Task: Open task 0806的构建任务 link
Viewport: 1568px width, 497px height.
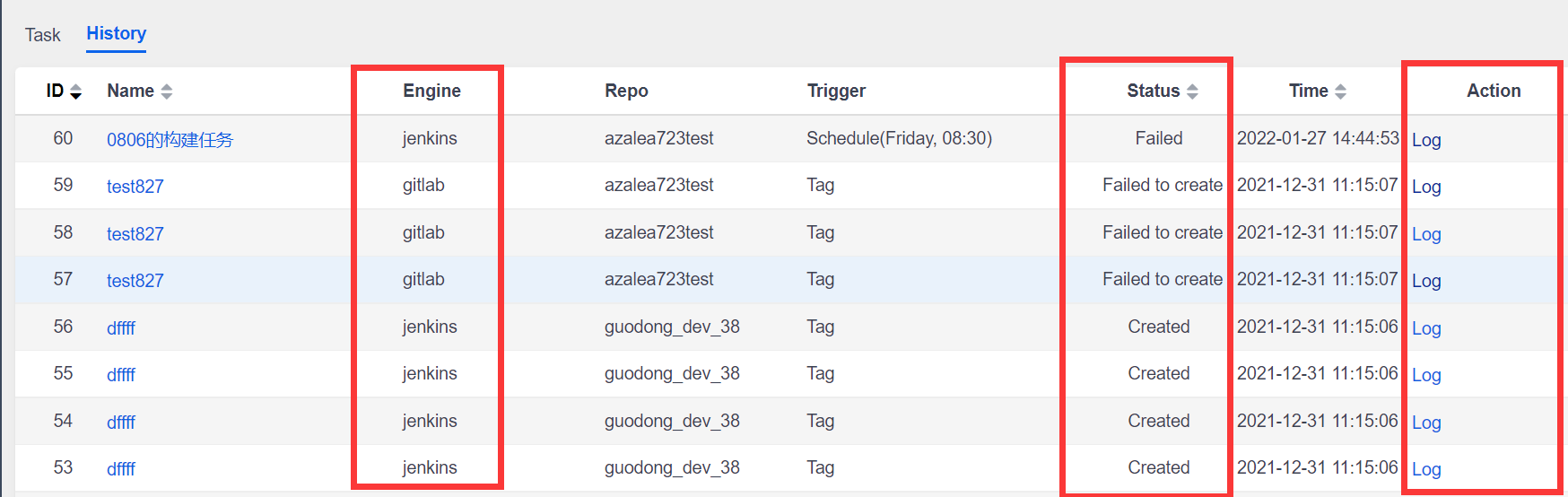Action: pos(170,140)
